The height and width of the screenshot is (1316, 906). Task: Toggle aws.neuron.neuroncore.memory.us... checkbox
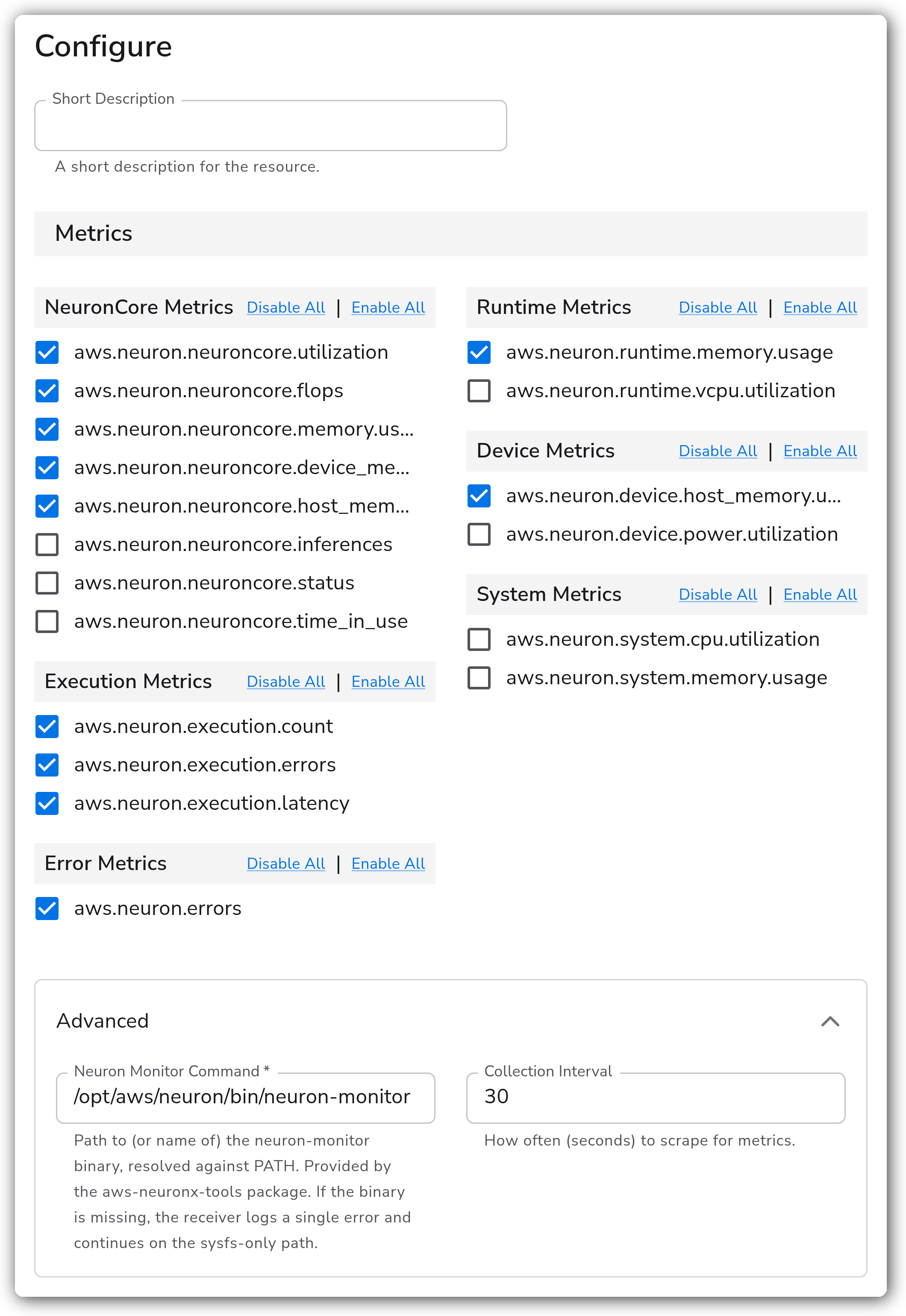(x=47, y=429)
